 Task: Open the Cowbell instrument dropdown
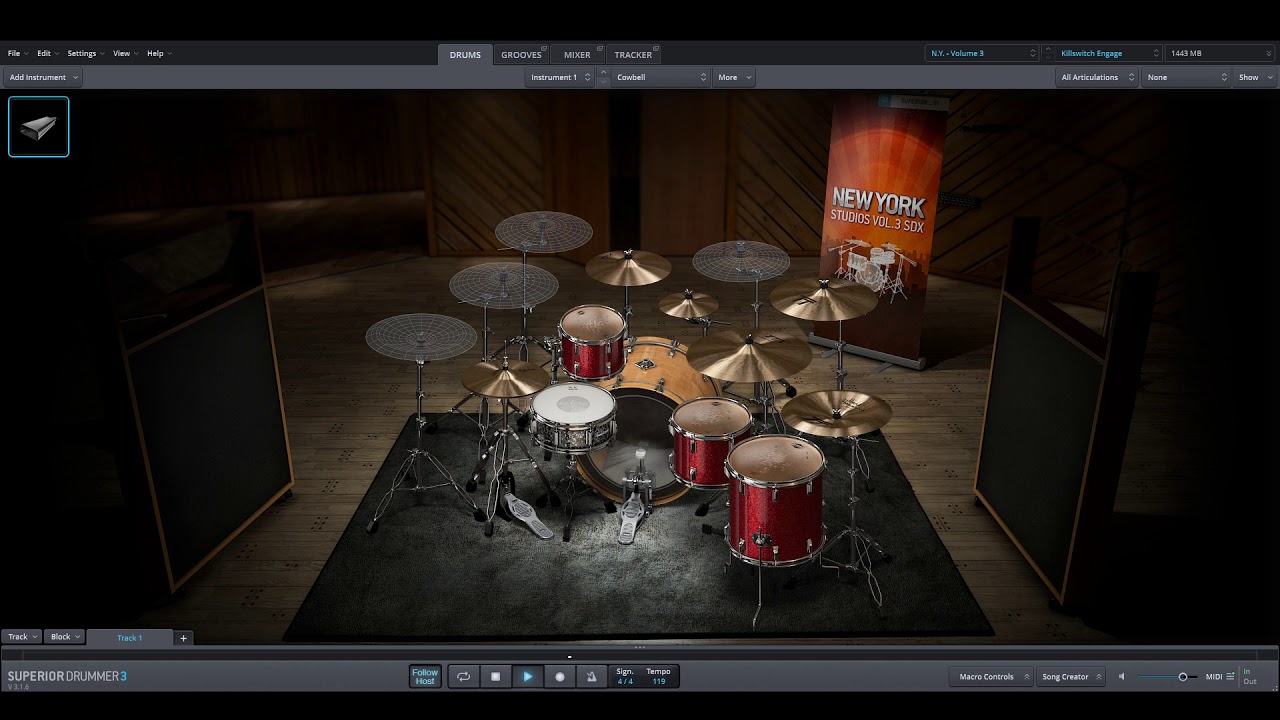pos(661,77)
